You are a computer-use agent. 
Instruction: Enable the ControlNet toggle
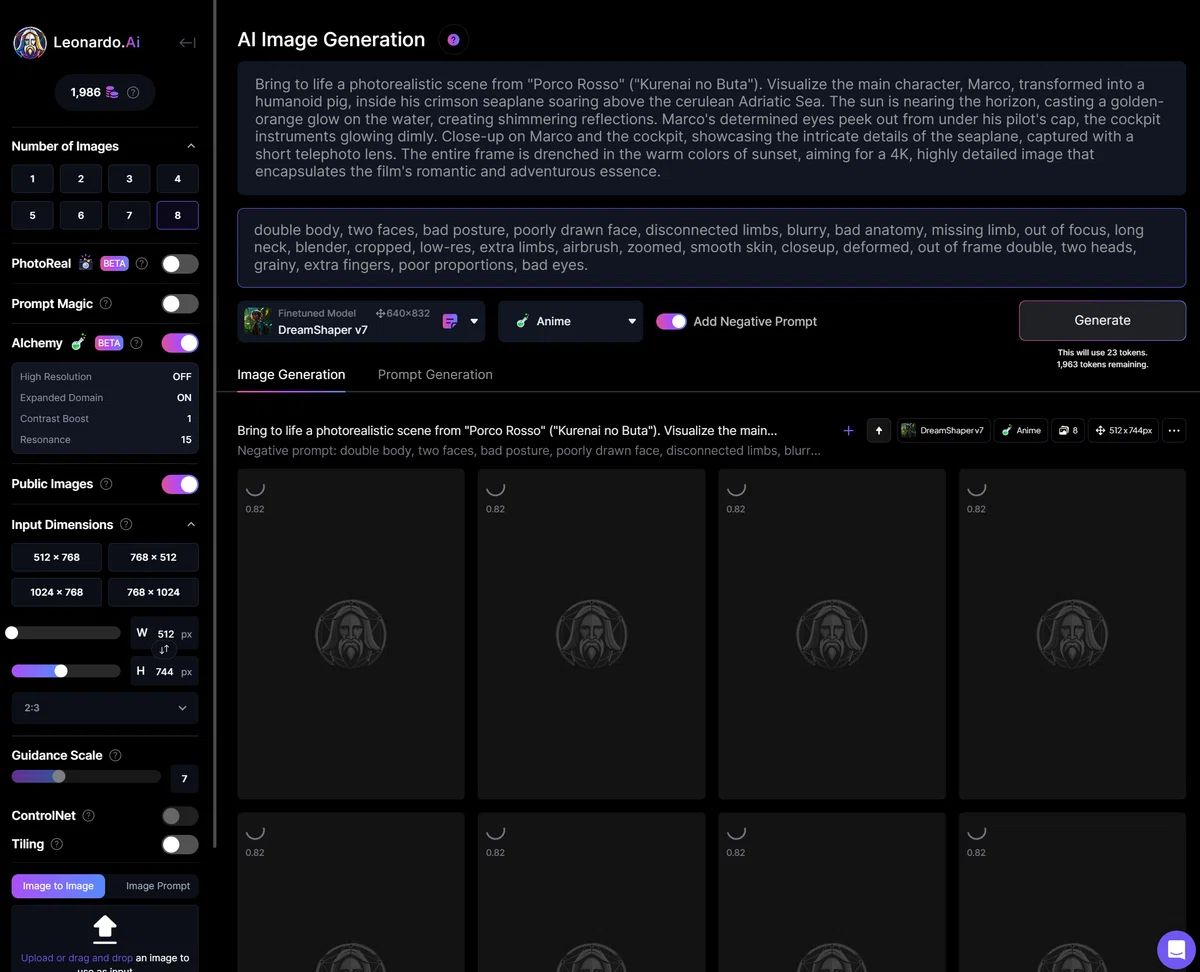click(180, 816)
